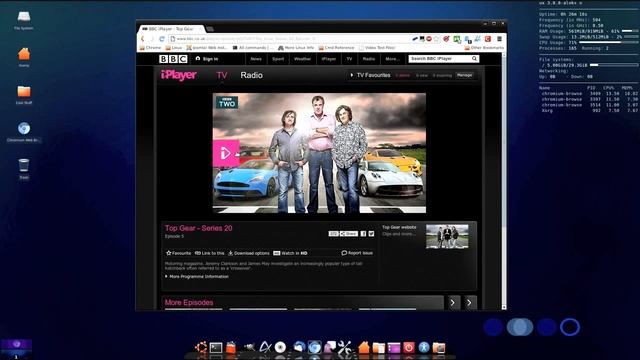Open News in the BBC navigation bar

point(256,59)
